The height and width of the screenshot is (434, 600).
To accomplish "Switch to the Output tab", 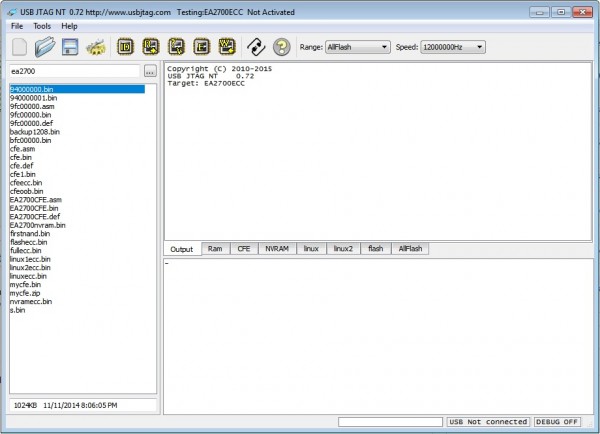I will pos(181,249).
